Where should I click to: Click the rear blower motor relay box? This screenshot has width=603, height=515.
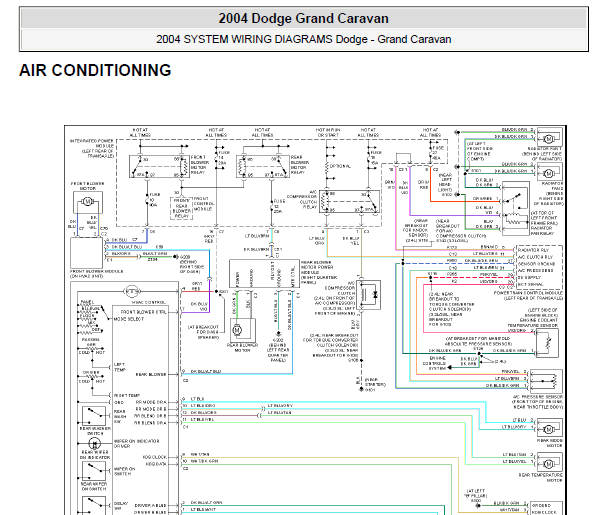(x=263, y=166)
